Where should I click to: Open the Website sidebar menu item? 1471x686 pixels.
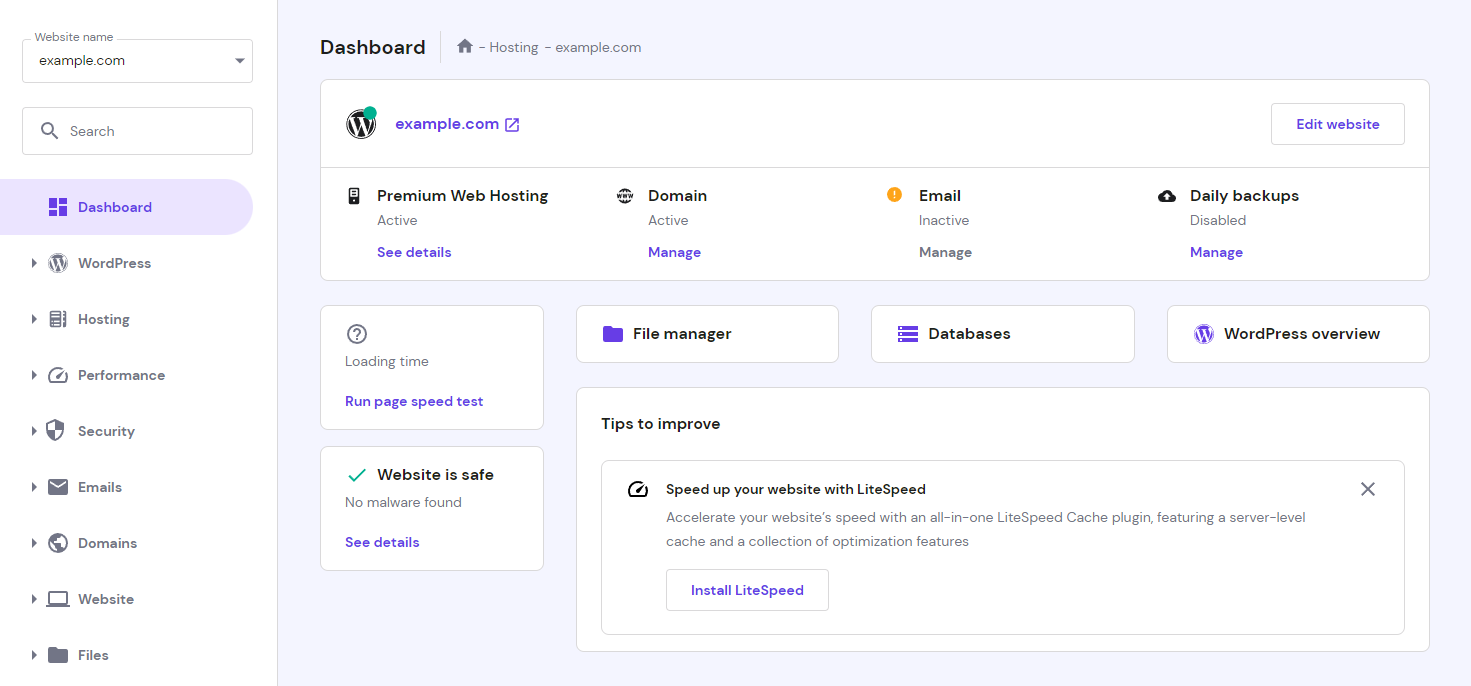[x=126, y=599]
